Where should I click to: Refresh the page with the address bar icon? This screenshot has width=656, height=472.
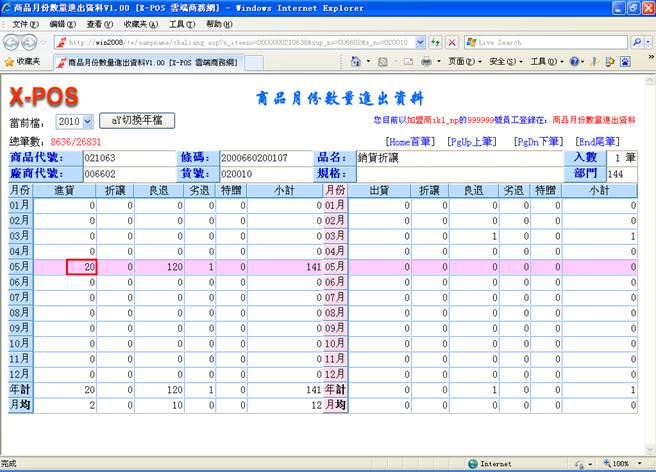(436, 42)
